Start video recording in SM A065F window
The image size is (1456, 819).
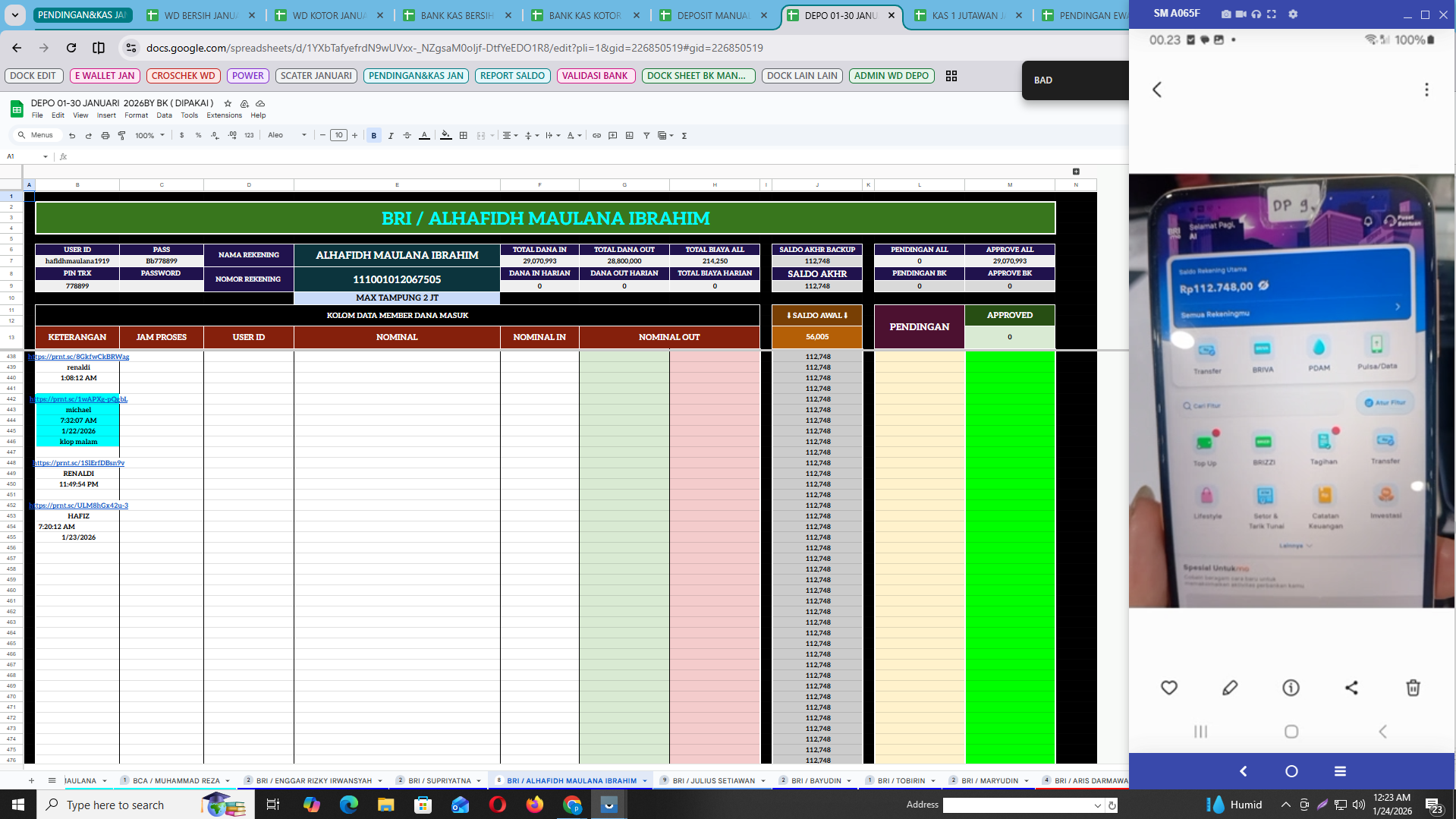[x=1241, y=14]
